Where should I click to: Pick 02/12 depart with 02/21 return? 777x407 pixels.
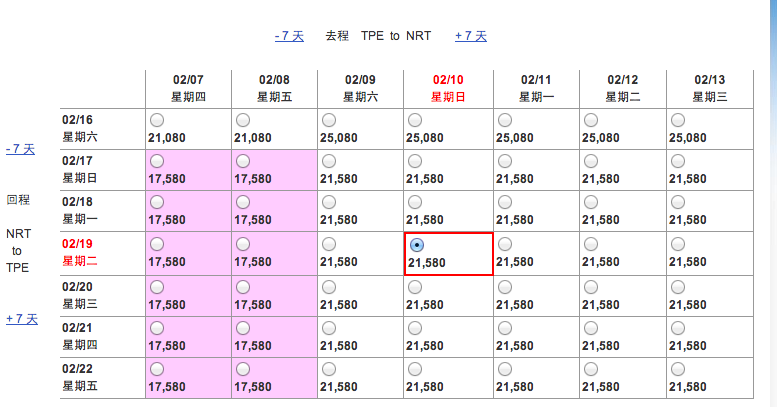tap(591, 328)
